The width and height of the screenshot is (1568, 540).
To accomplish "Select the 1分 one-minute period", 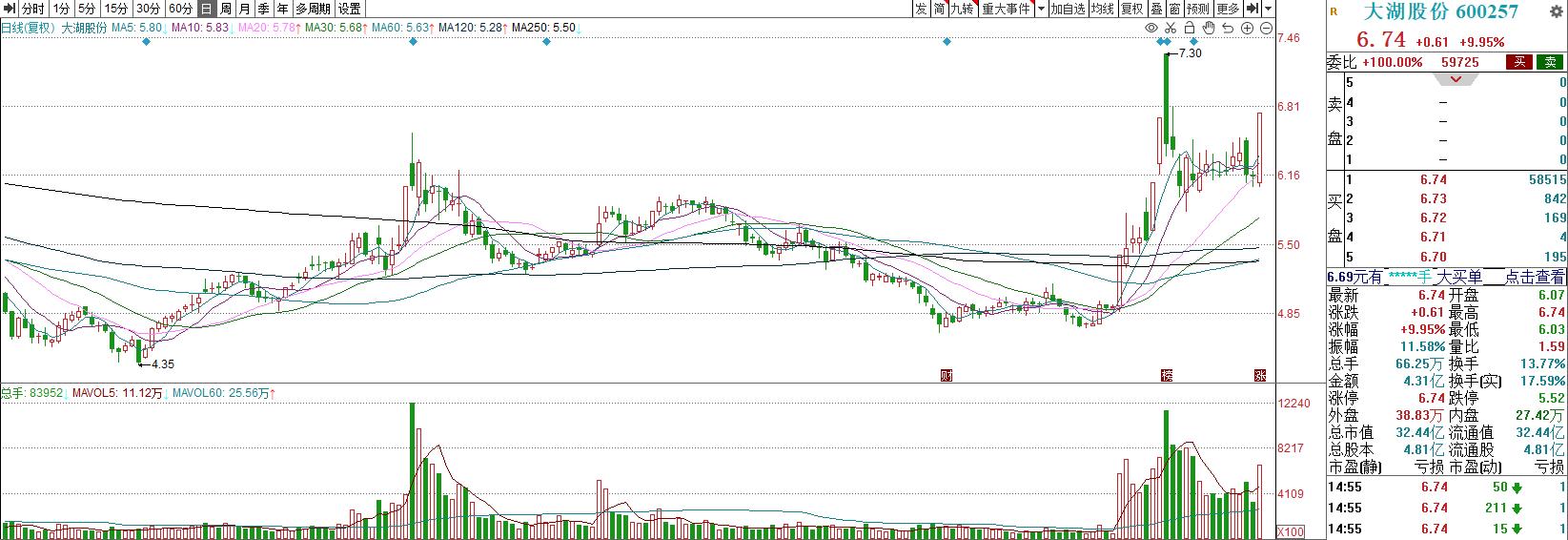I will [61, 9].
